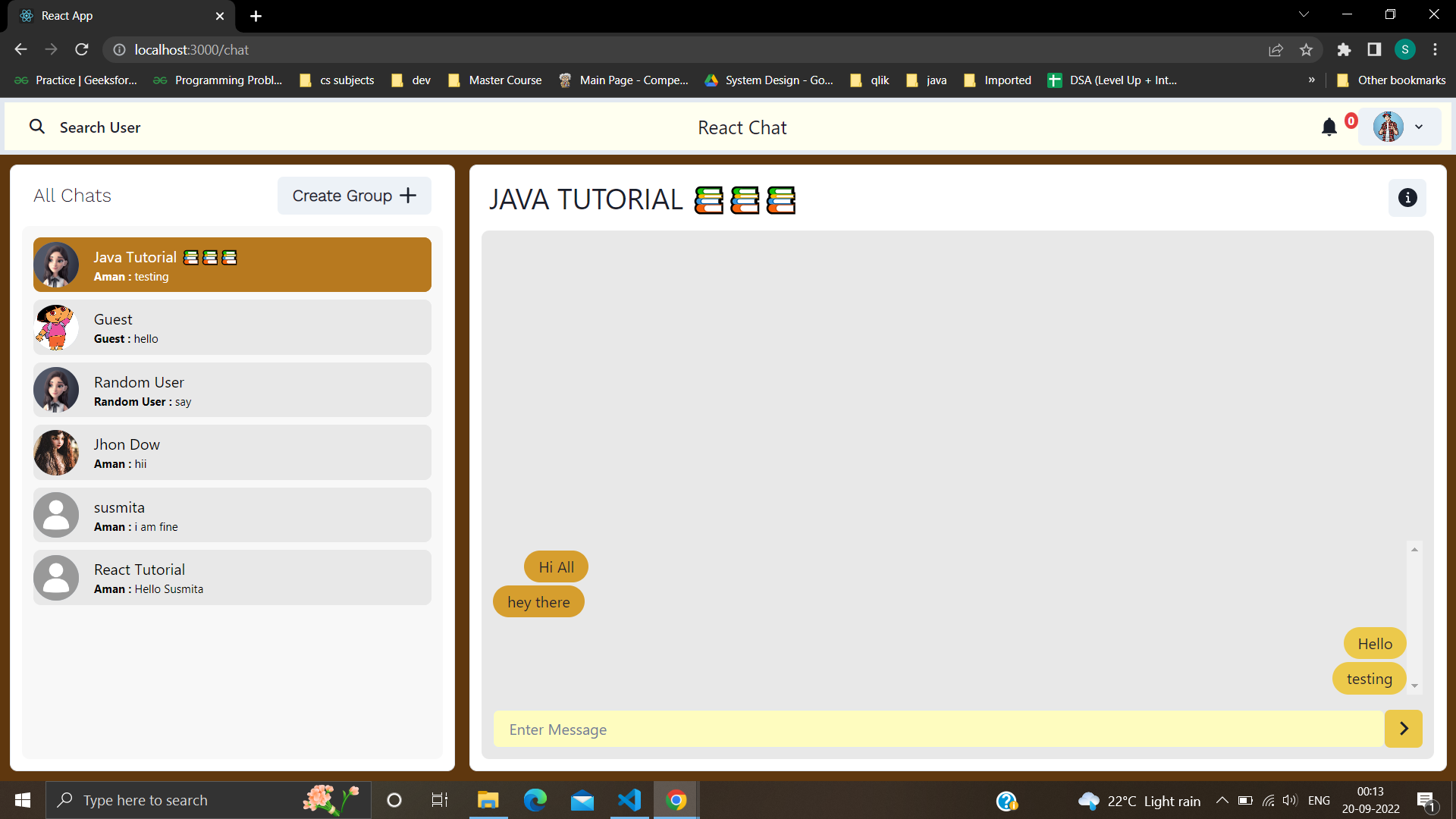Focus the Enter Message input field
The height and width of the screenshot is (819, 1456).
click(x=938, y=730)
